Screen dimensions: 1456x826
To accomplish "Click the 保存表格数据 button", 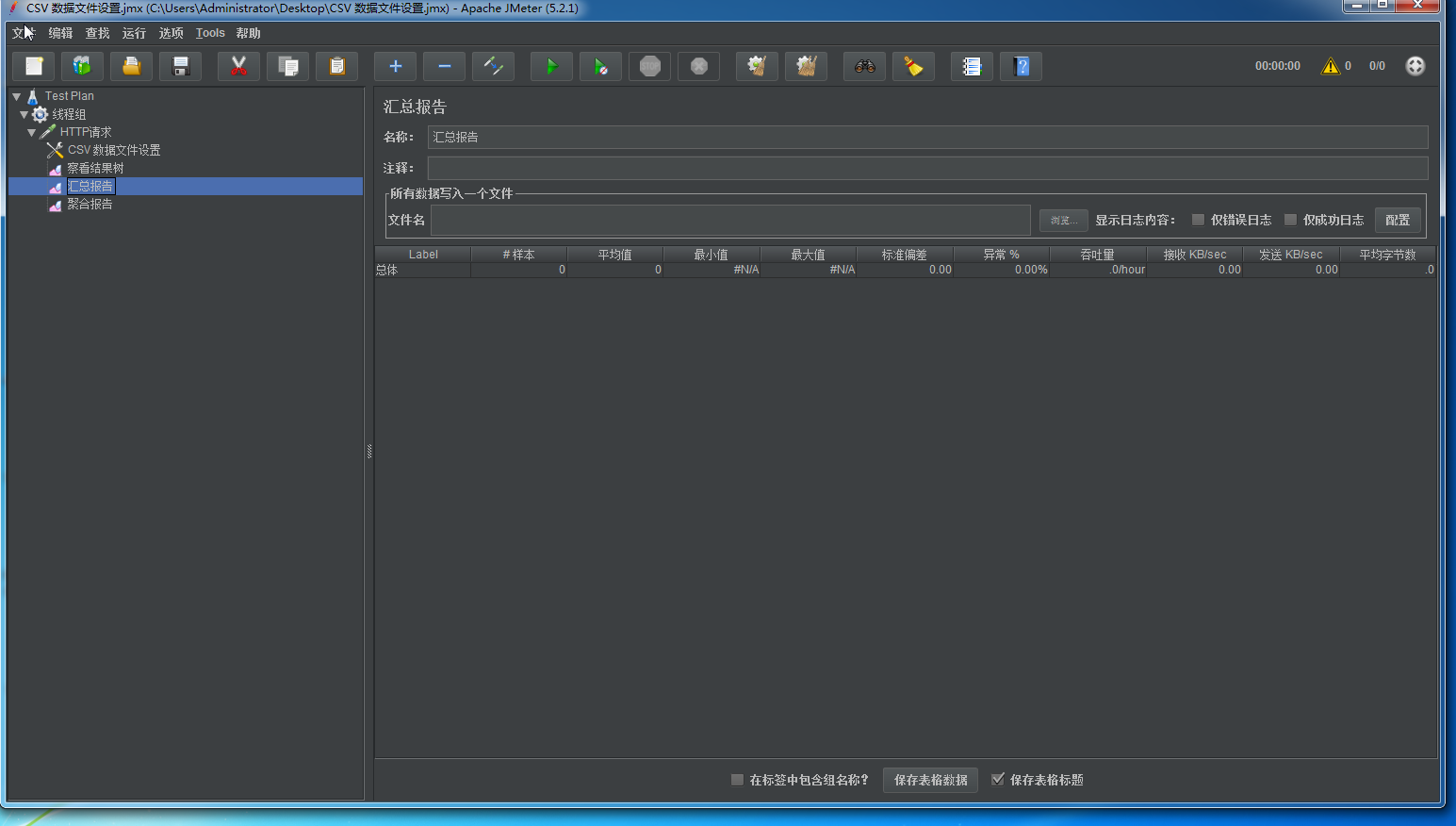I will click(x=930, y=780).
